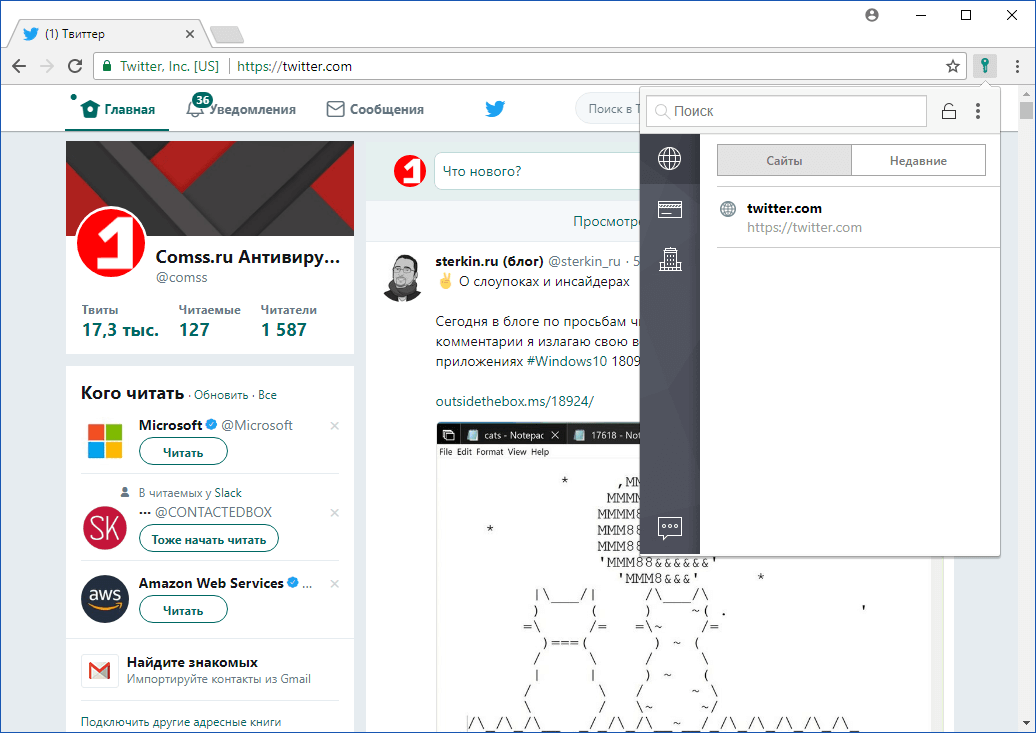Click the Twitter bird logo in the navigation bar
This screenshot has height=733, width=1036.
(495, 108)
